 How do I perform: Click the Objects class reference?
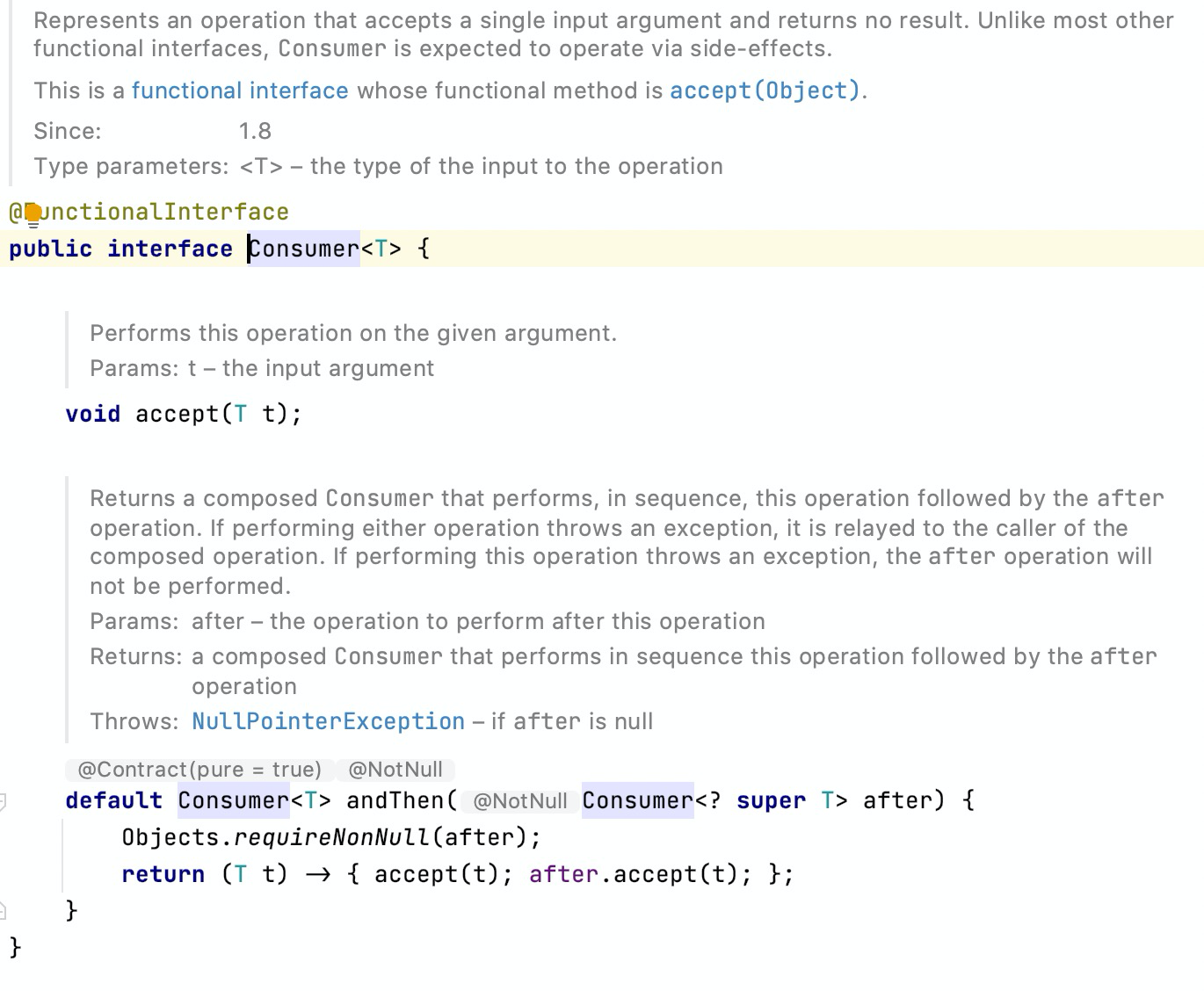point(170,837)
